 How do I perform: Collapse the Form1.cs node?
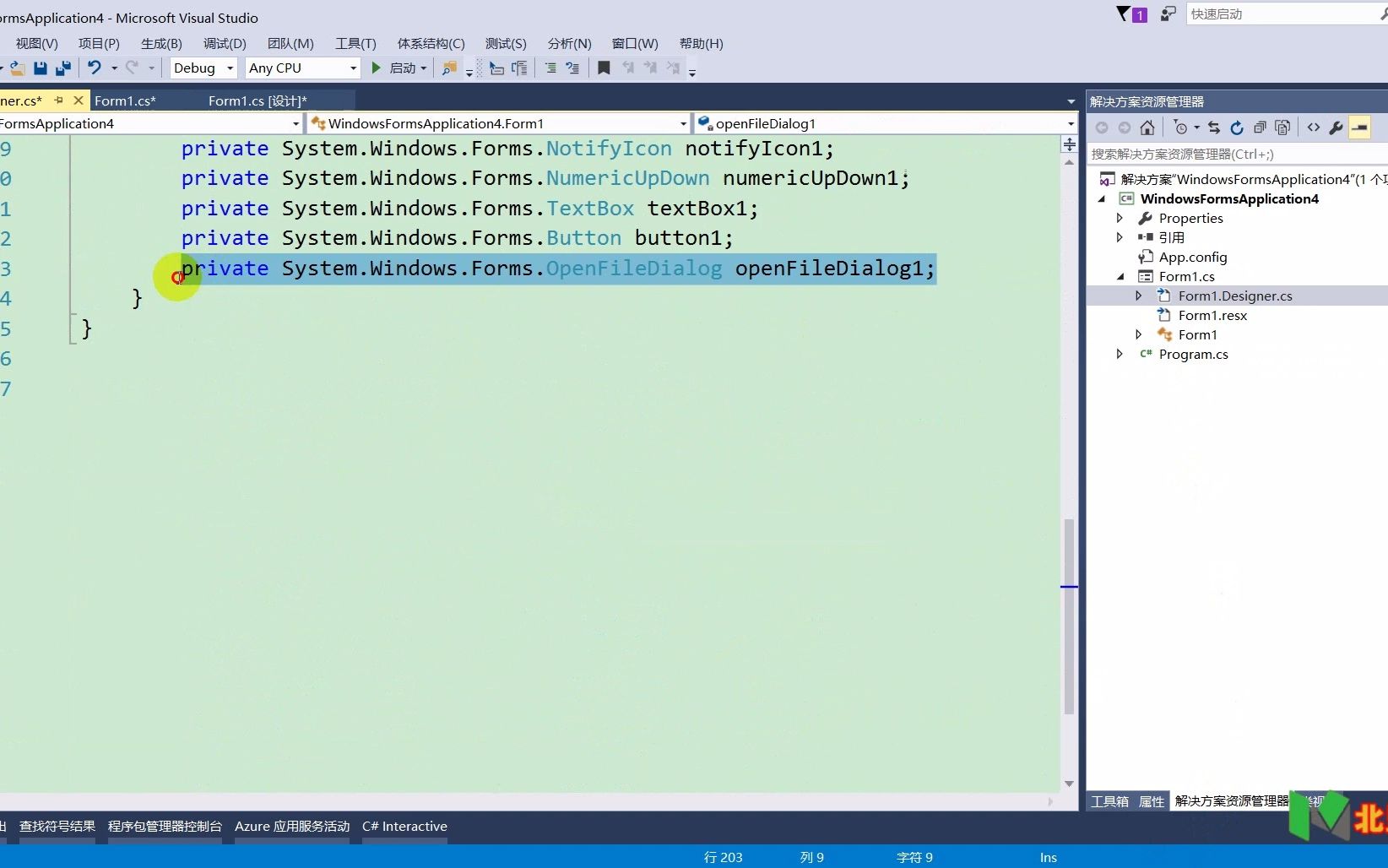click(1120, 276)
